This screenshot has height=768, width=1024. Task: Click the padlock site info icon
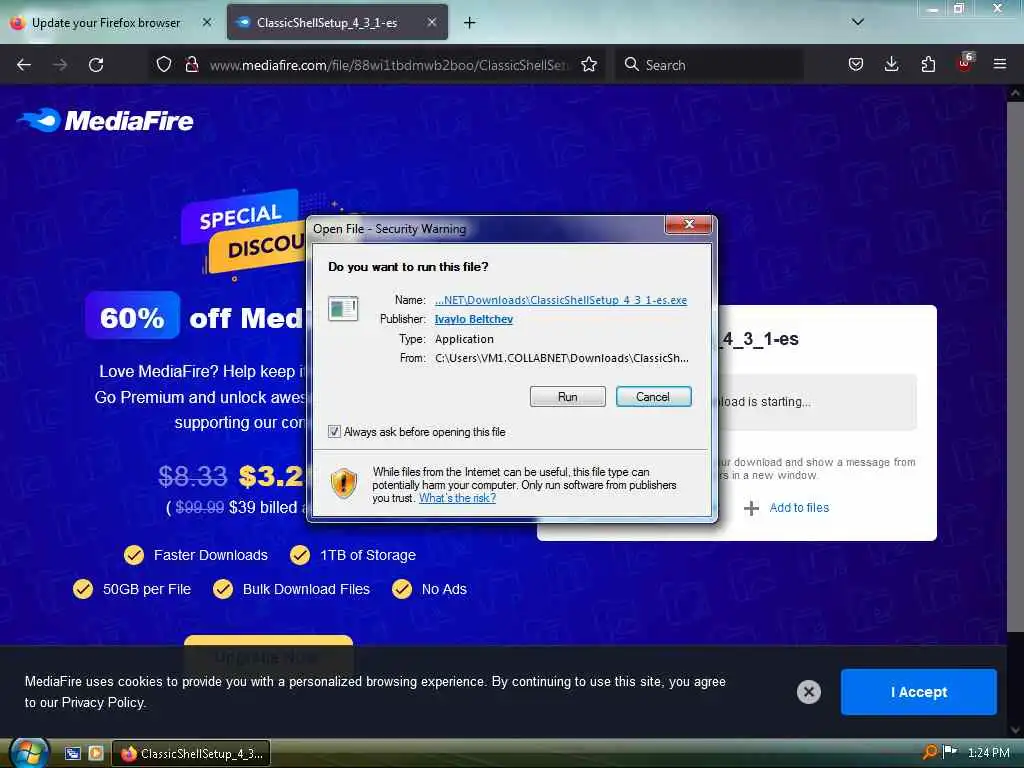click(191, 64)
